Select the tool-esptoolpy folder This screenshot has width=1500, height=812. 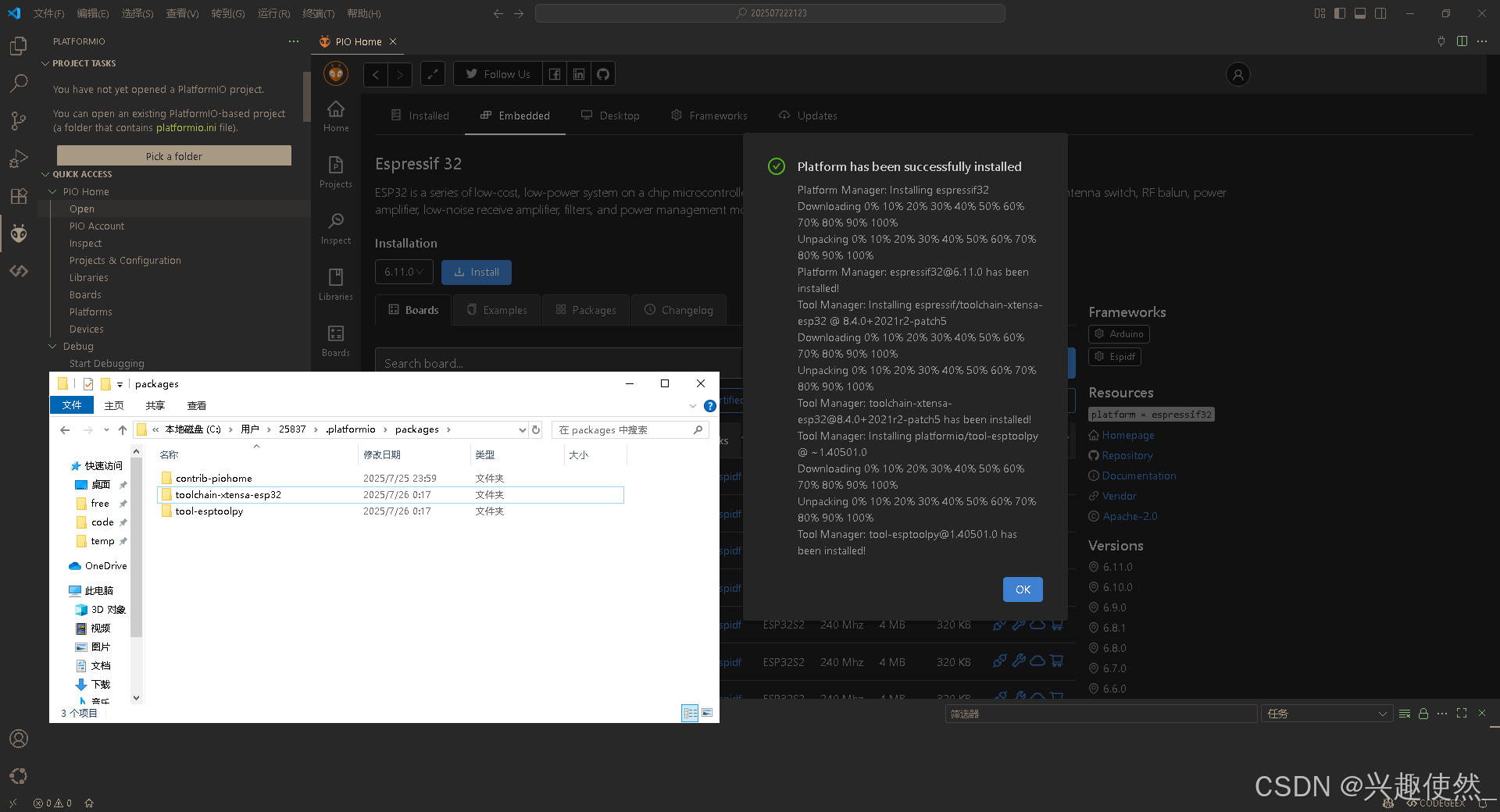coord(391,511)
